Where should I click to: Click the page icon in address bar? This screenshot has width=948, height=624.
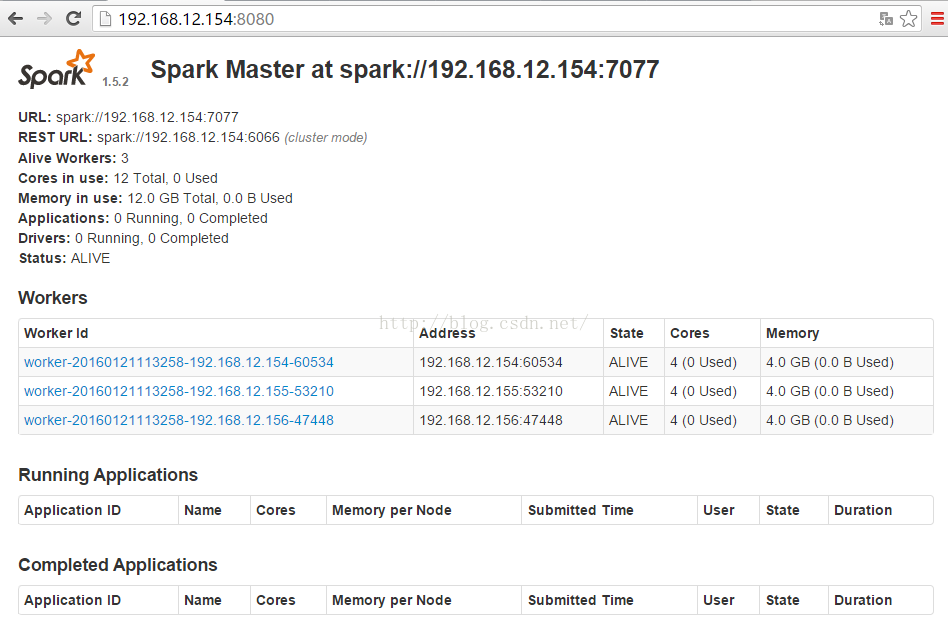[x=105, y=19]
